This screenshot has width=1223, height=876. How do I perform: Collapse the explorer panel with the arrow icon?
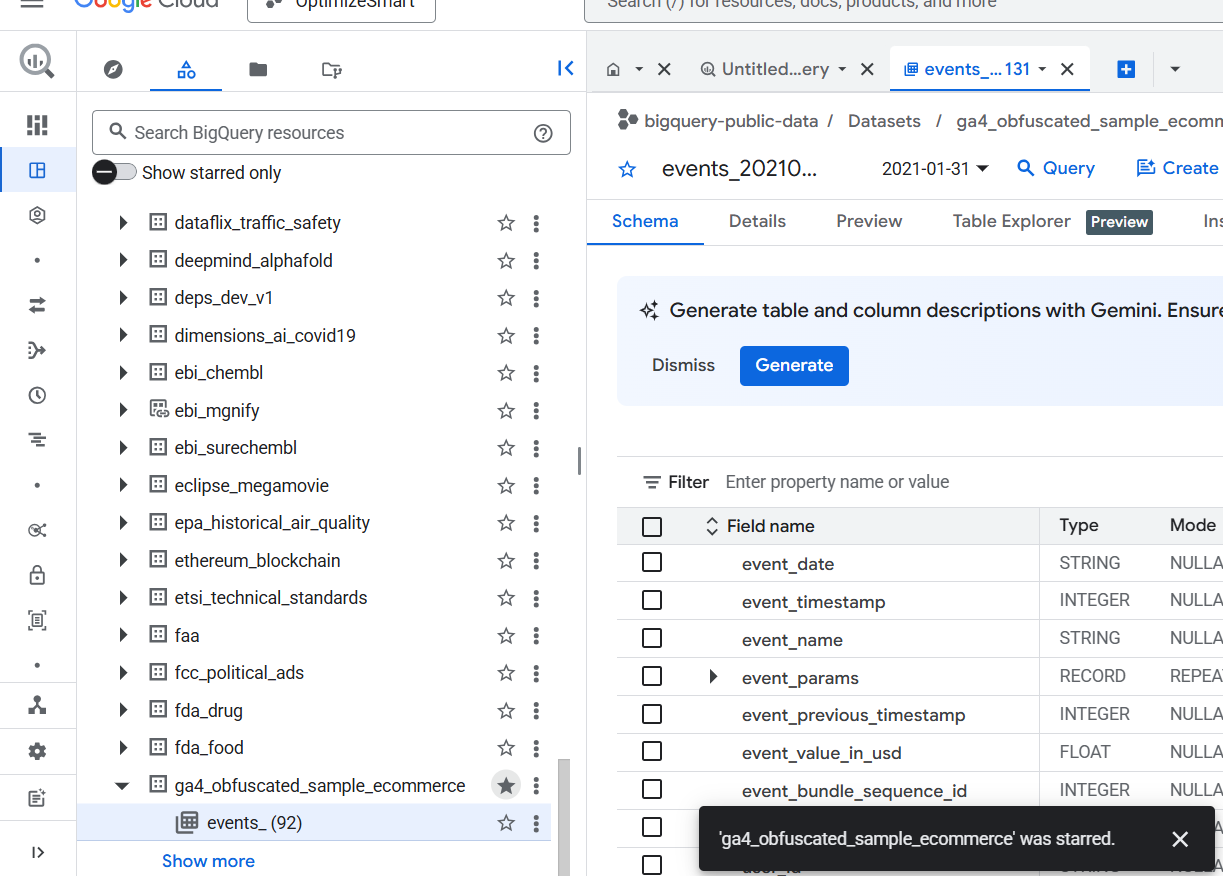[565, 68]
